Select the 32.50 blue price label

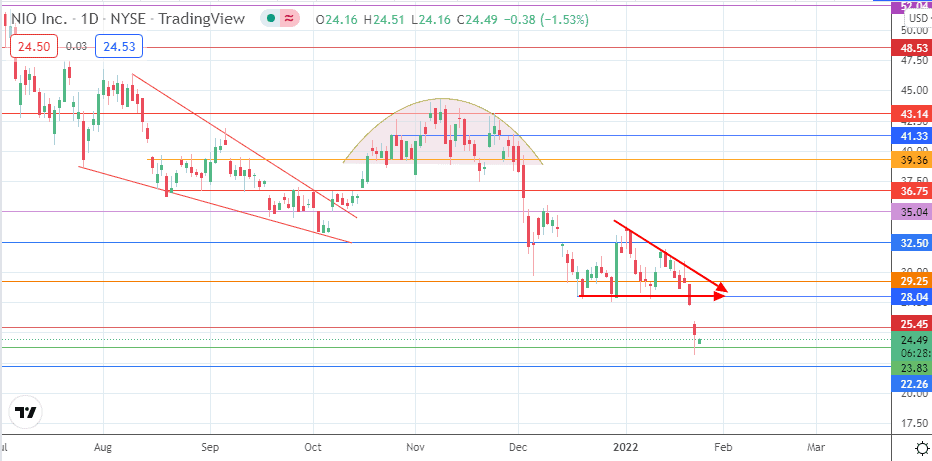click(912, 242)
